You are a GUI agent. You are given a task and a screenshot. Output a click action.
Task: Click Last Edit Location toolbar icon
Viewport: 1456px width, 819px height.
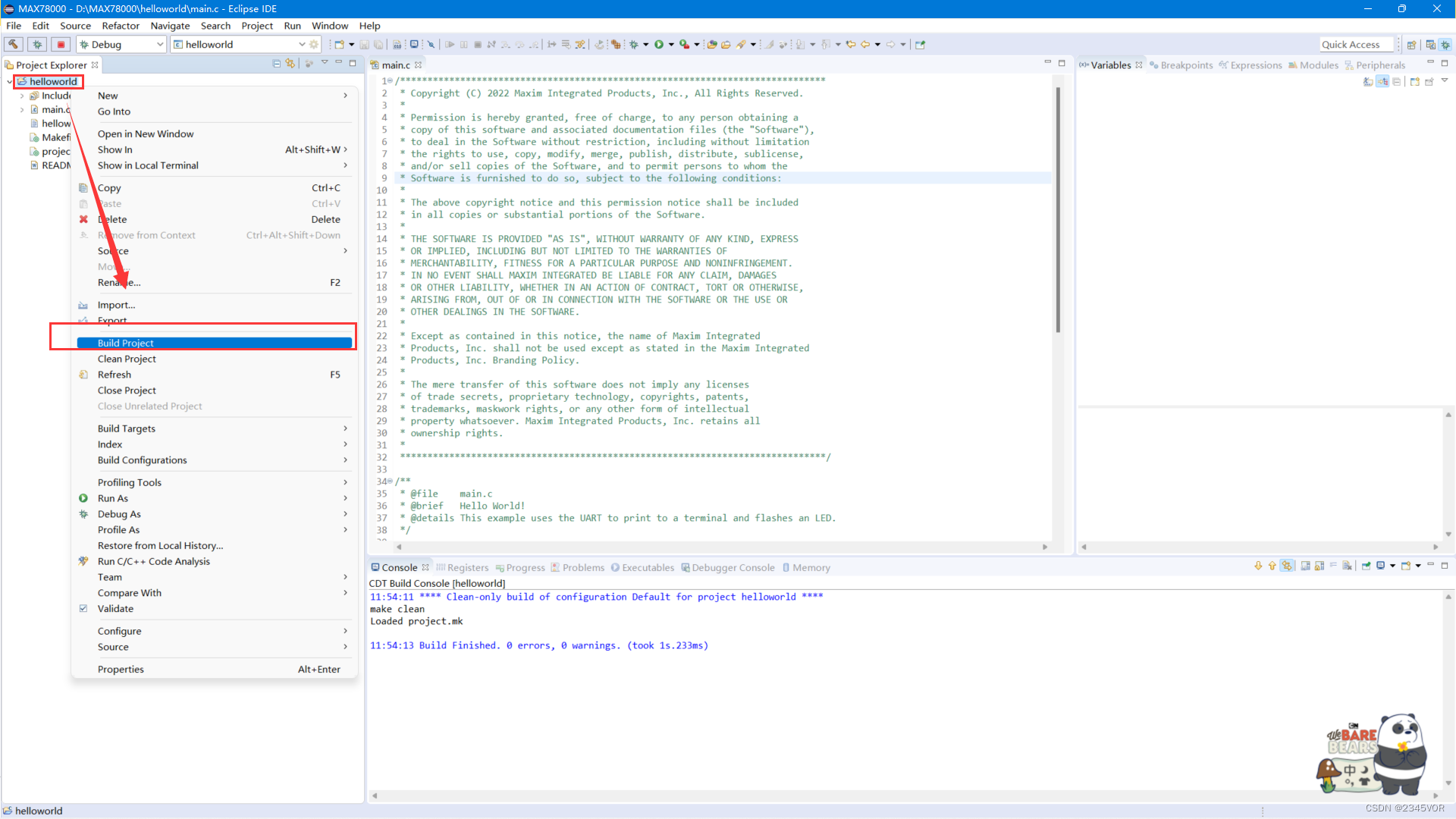click(851, 45)
